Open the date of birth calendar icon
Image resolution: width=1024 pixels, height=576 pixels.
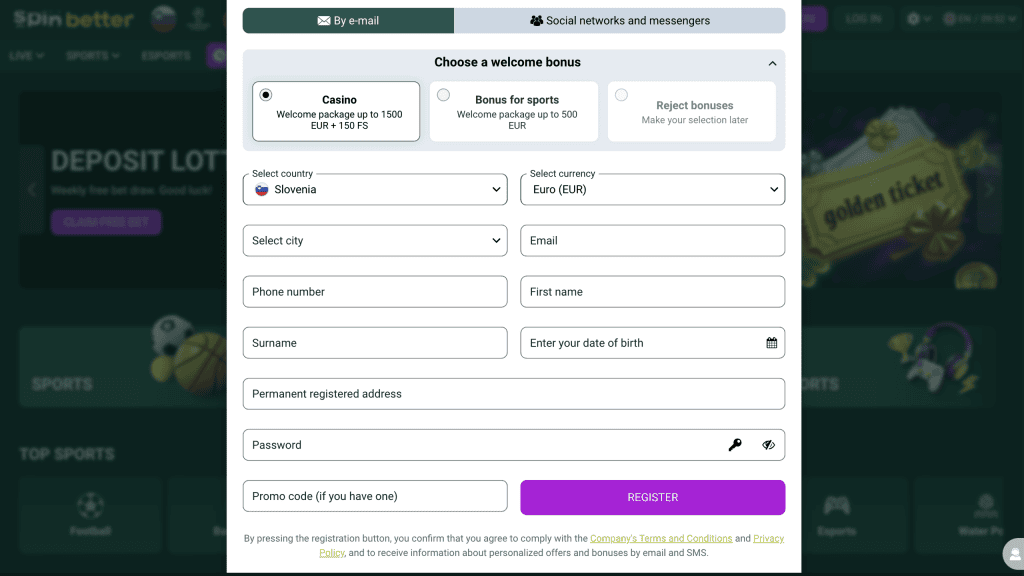click(x=772, y=343)
